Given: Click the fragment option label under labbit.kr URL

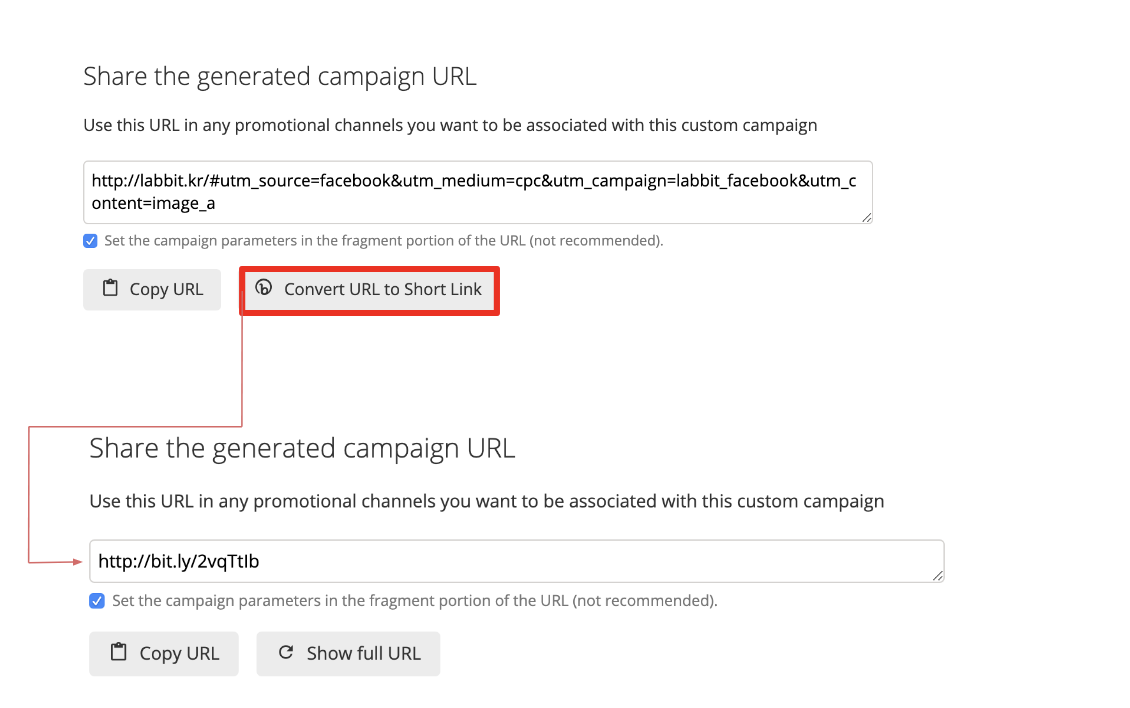Looking at the screenshot, I should (x=383, y=241).
